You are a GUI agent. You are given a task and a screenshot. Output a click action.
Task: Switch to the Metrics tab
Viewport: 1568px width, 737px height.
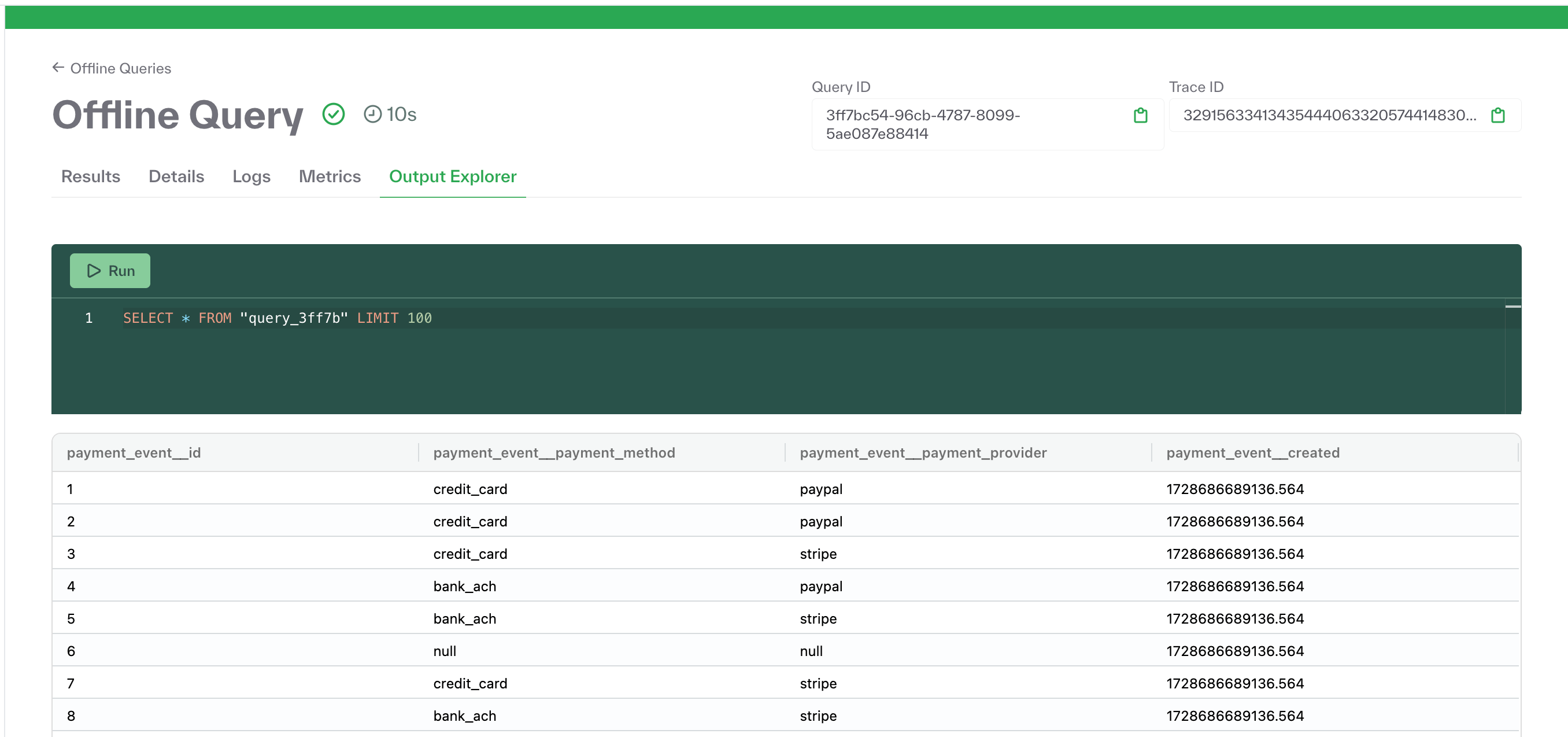click(330, 176)
